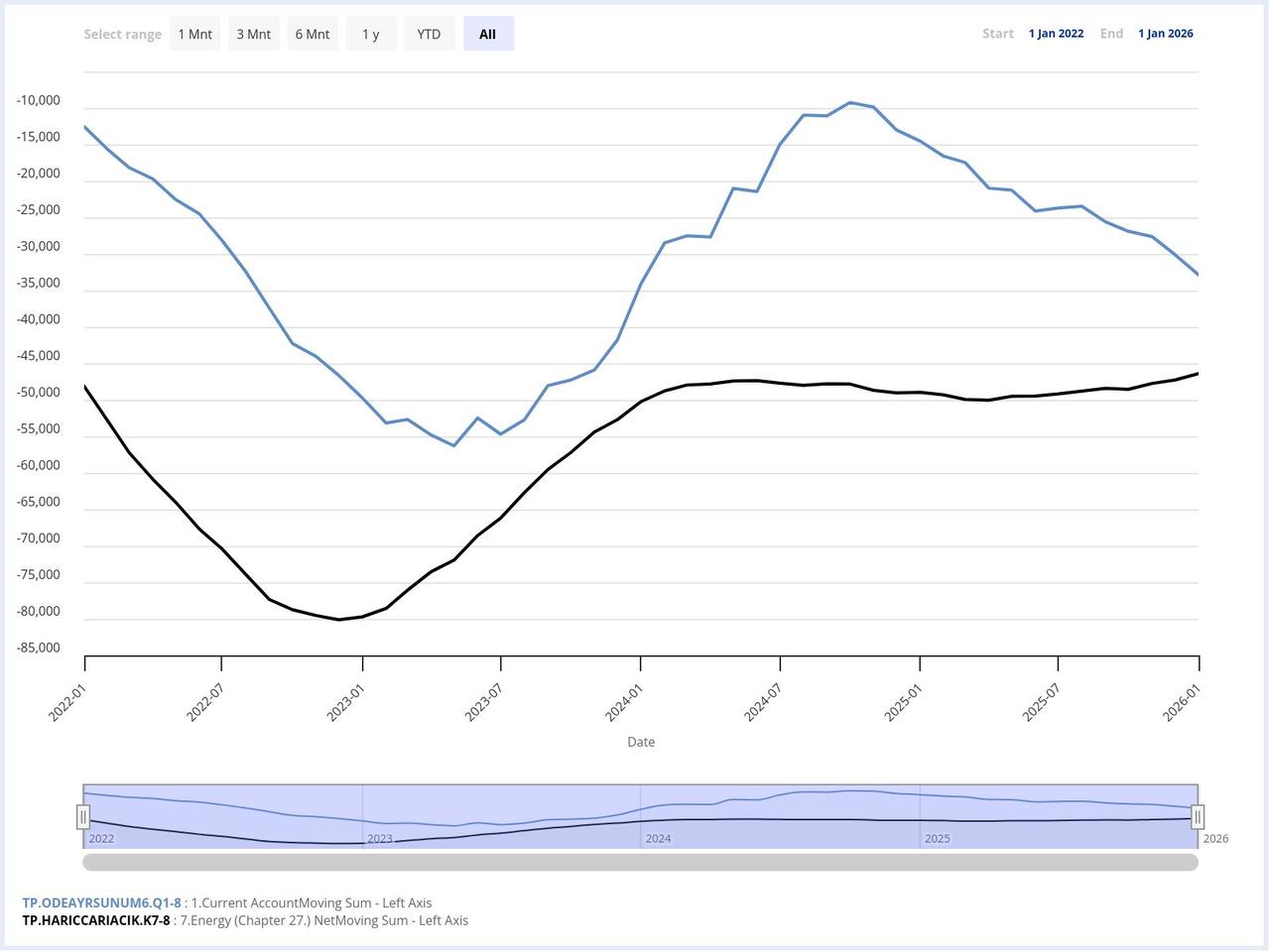Select the "6 Mnt" range button
1270x952 pixels.
pos(312,33)
